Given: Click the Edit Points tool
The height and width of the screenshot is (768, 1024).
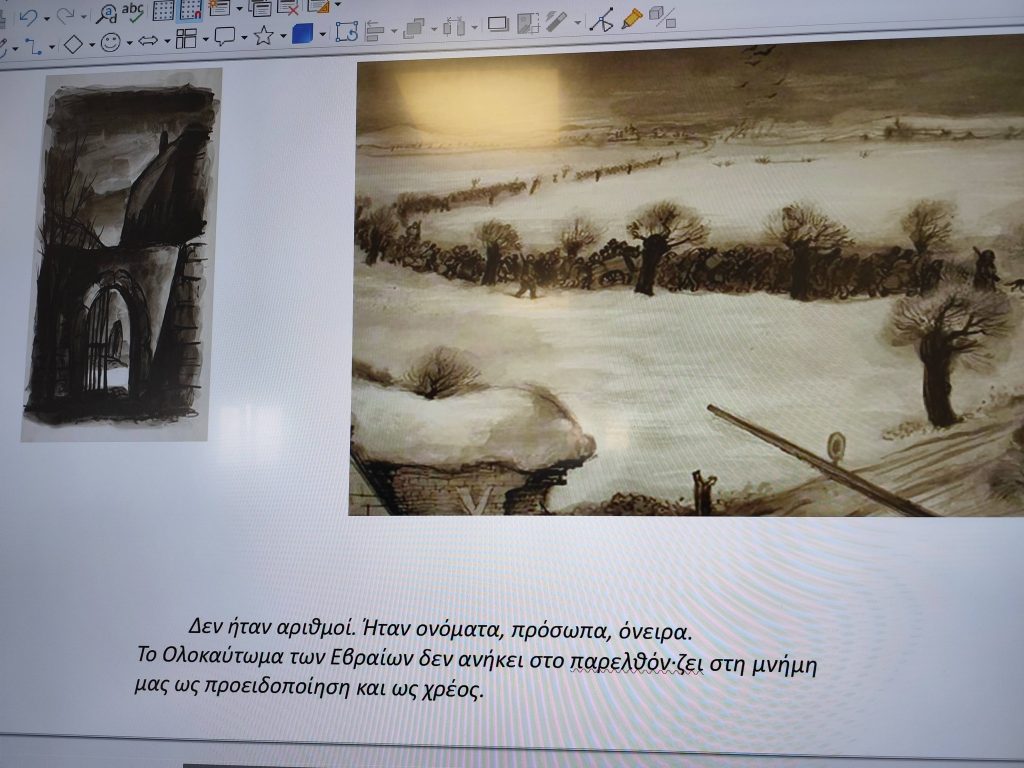Looking at the screenshot, I should click(x=601, y=20).
